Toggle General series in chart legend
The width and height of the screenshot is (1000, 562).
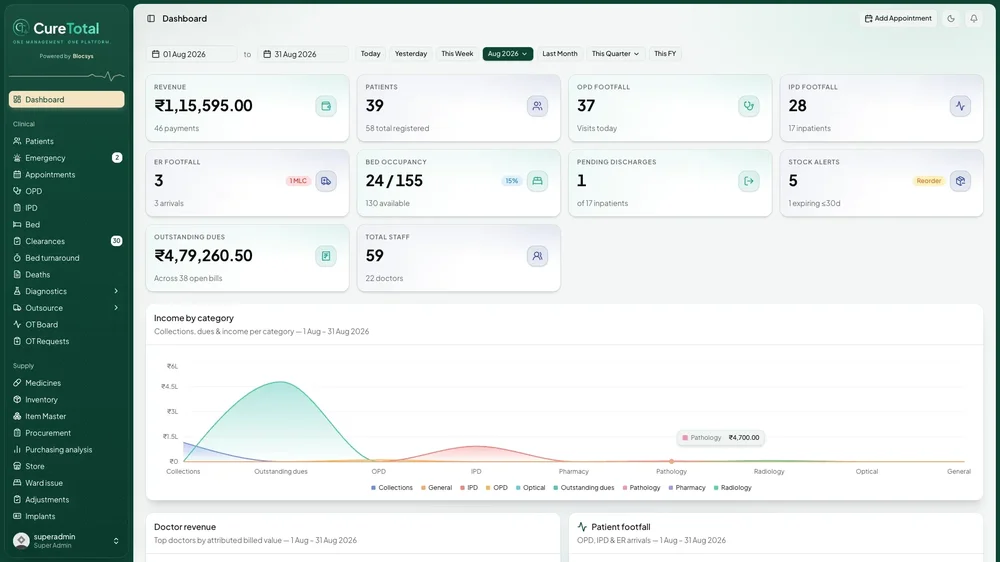436,488
